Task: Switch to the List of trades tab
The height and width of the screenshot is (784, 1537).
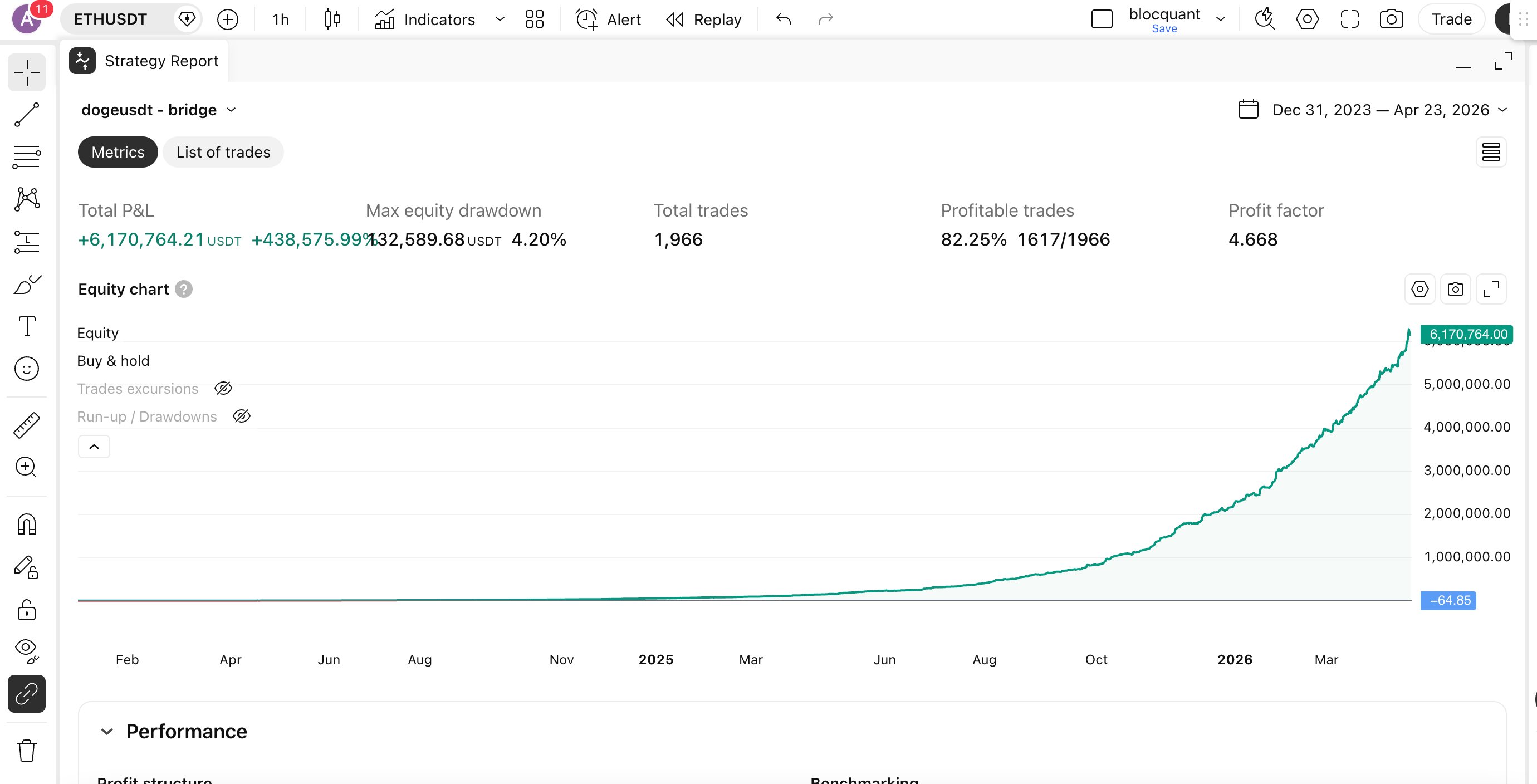Action: coord(223,152)
